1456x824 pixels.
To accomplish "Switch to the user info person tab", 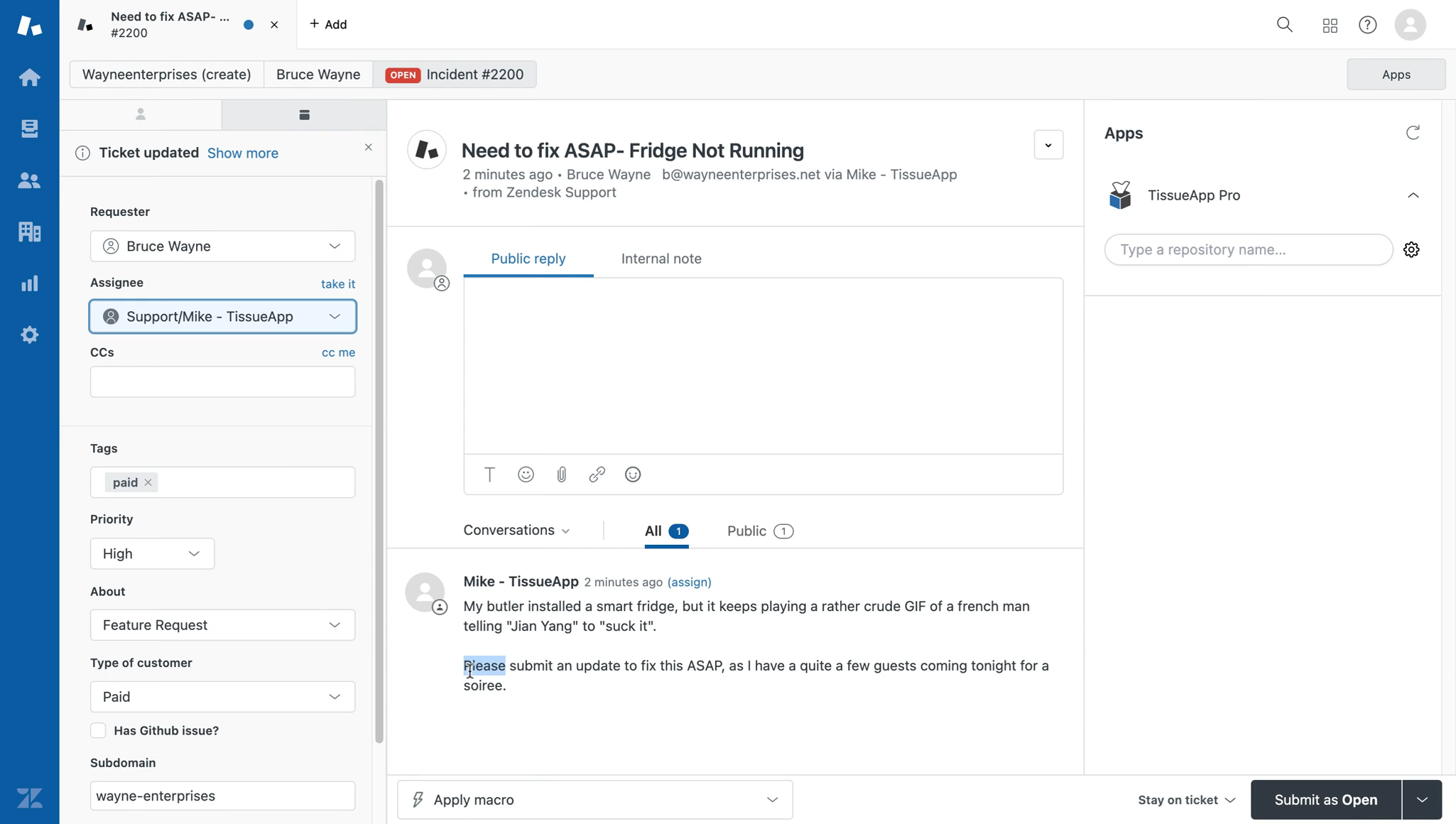I will coord(141,114).
